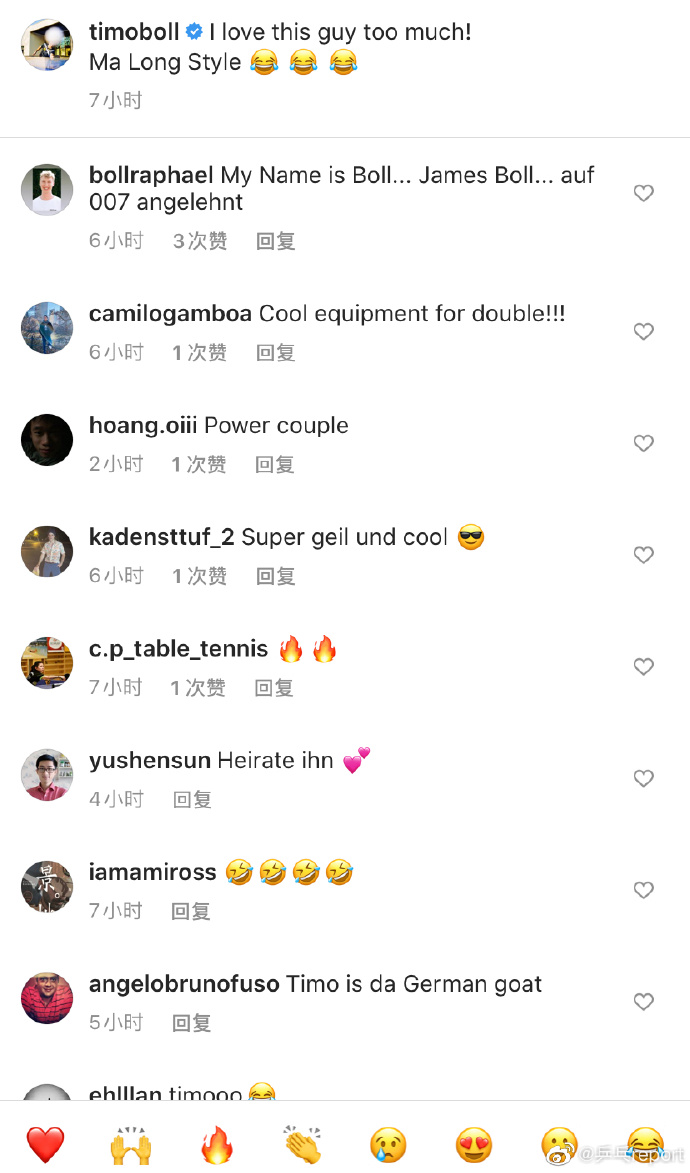Viewport: 690px width, 1173px height.
Task: Reply to bollraphael's comment
Action: pos(275,241)
